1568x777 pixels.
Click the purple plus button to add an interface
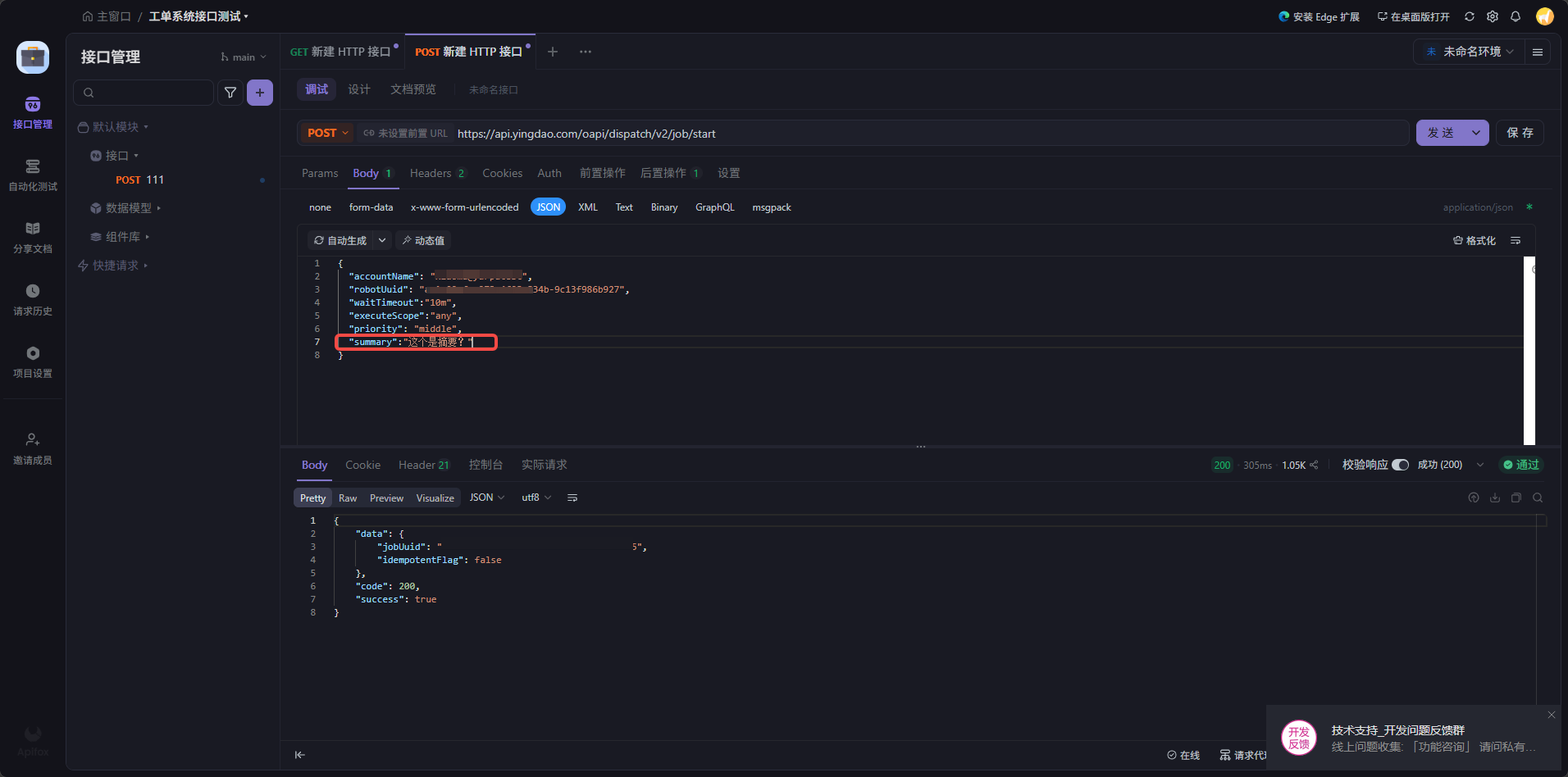tap(260, 93)
